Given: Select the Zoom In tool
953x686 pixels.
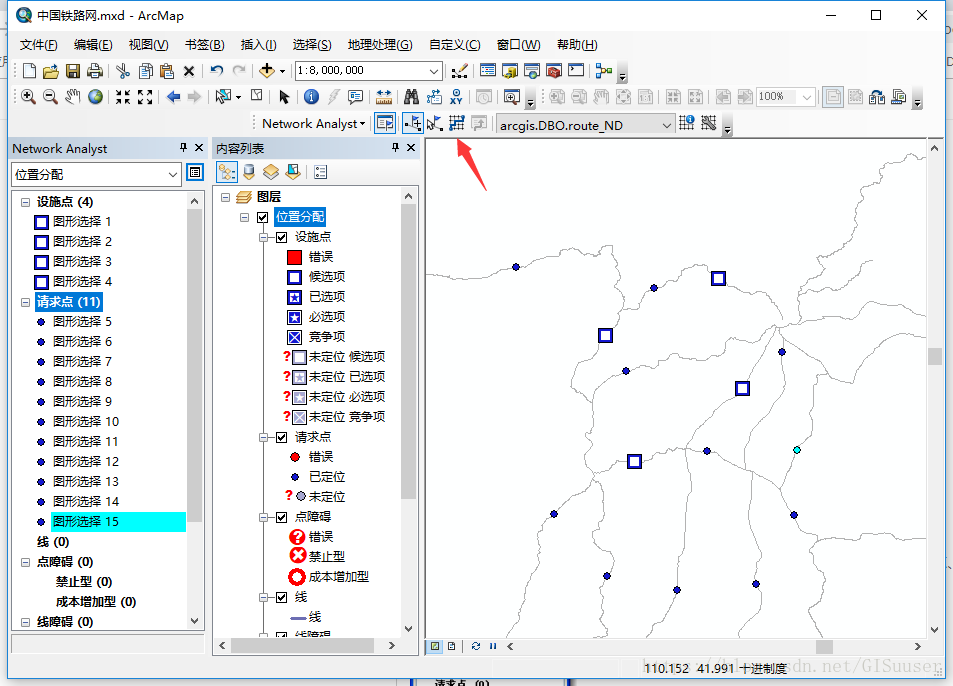Looking at the screenshot, I should point(28,97).
